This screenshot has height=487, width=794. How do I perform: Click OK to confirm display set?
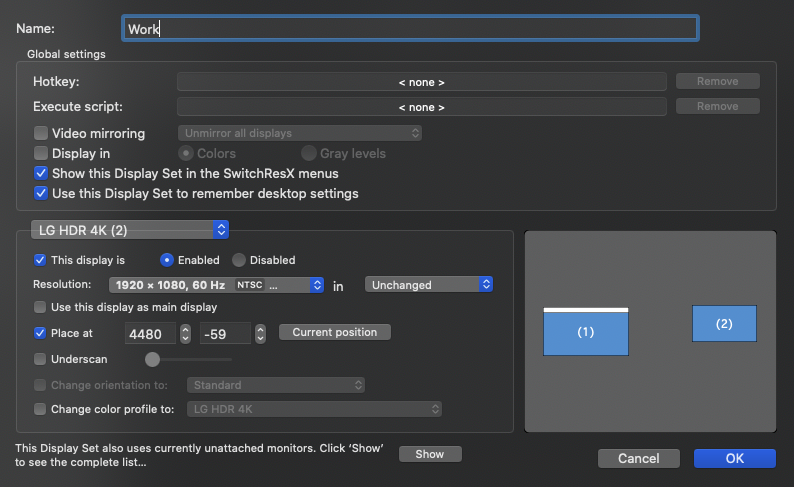[734, 458]
